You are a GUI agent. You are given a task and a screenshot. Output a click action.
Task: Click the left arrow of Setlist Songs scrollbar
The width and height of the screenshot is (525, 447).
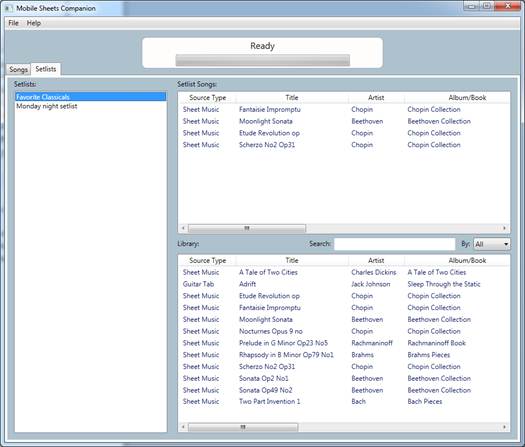click(183, 228)
